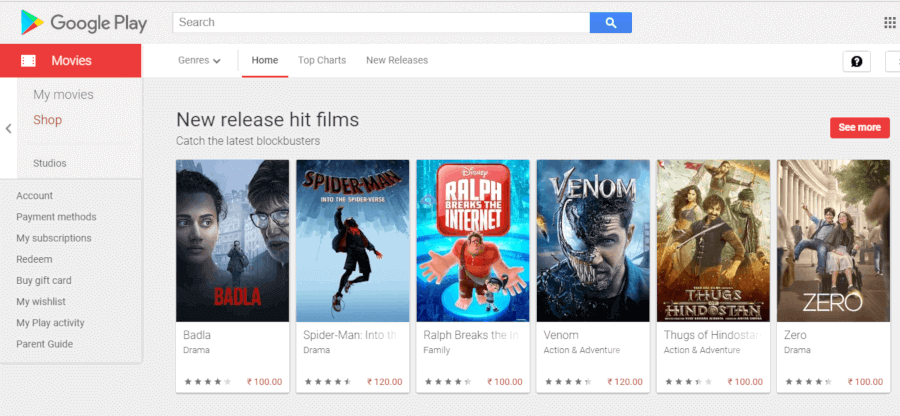Screen dimensions: 900x416
Task: Click the Badla title text
Action: click(x=197, y=335)
